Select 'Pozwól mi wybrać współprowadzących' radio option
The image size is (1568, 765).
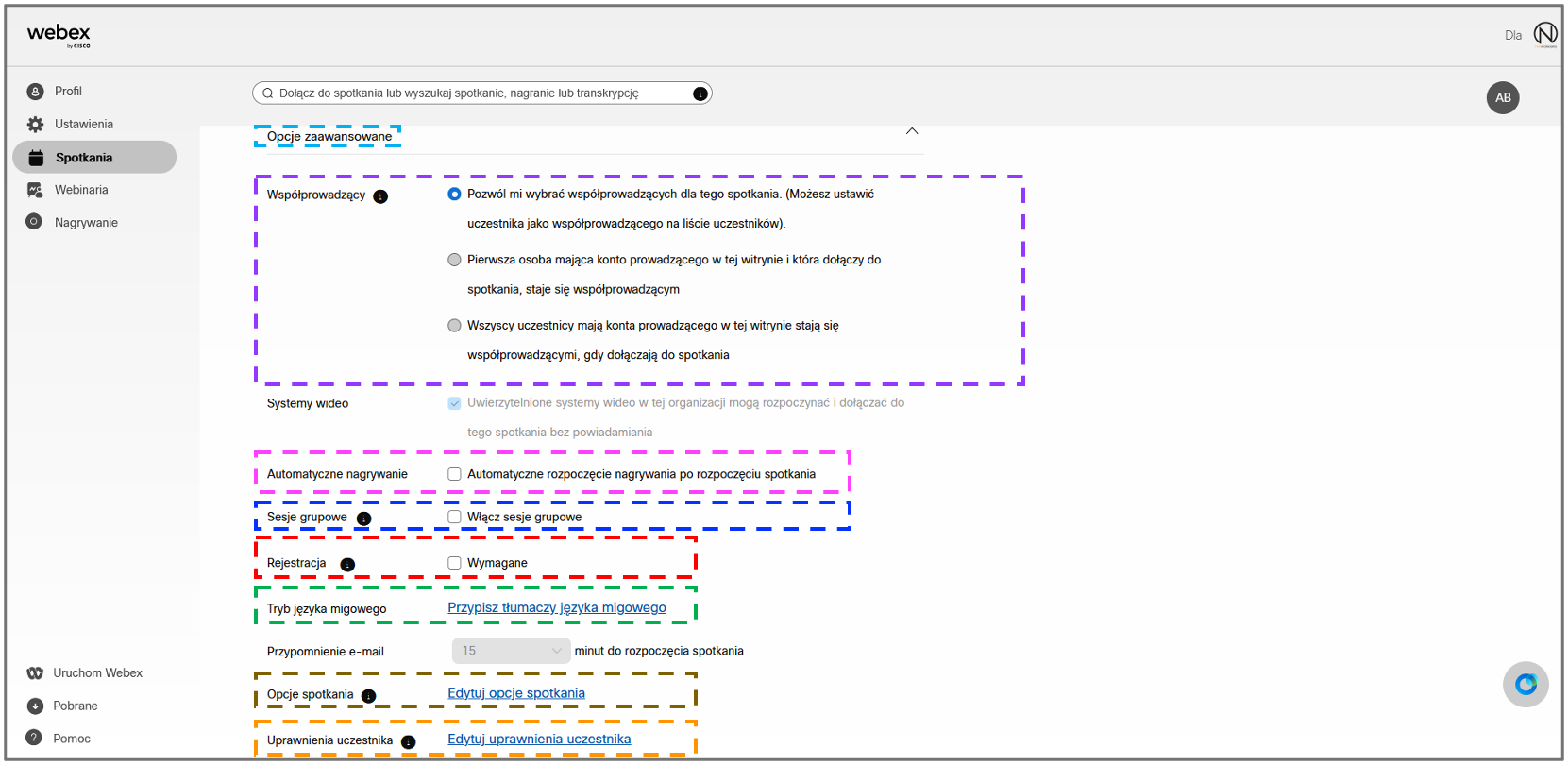tap(454, 194)
